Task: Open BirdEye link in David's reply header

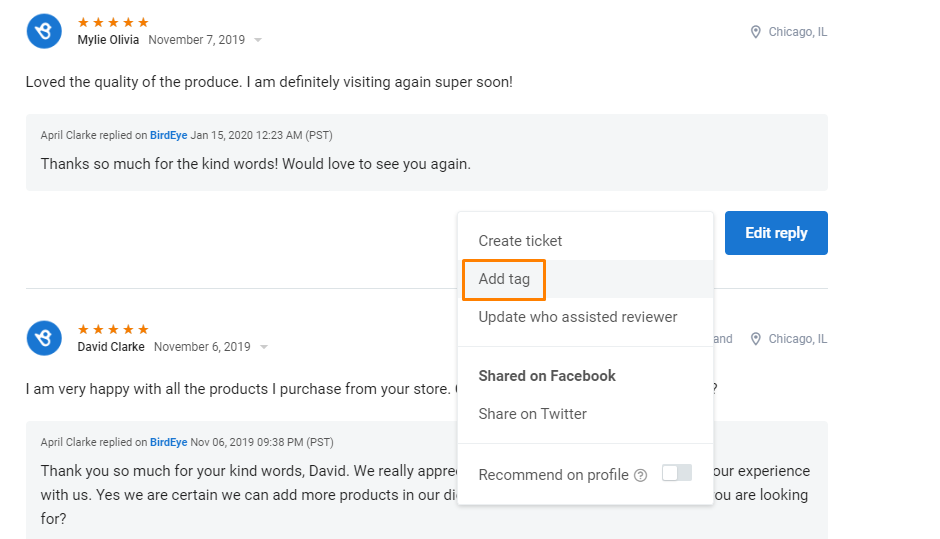Action: [168, 442]
